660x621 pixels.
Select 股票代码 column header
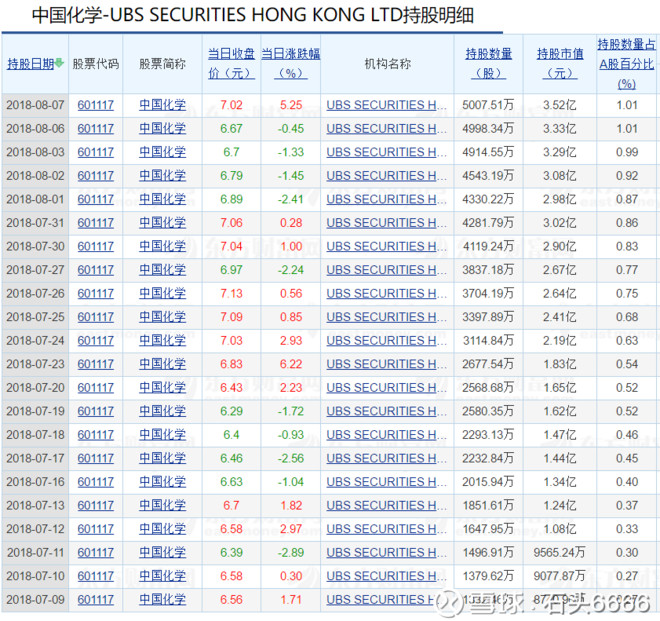pos(96,64)
